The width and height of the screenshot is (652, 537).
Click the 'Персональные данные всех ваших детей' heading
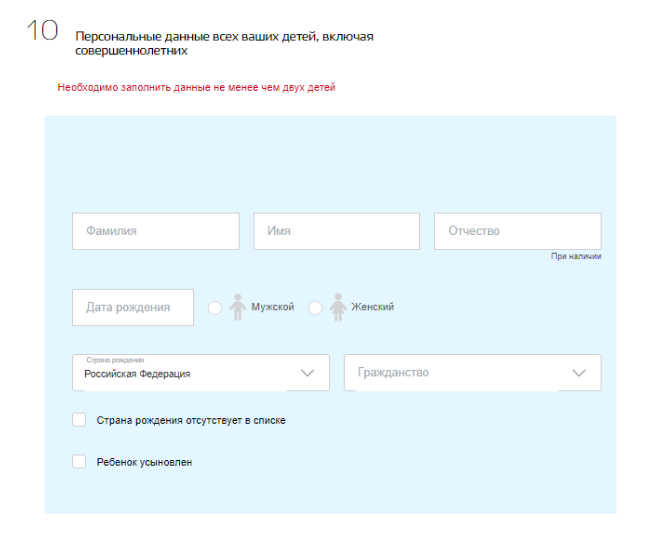pyautogui.click(x=224, y=43)
